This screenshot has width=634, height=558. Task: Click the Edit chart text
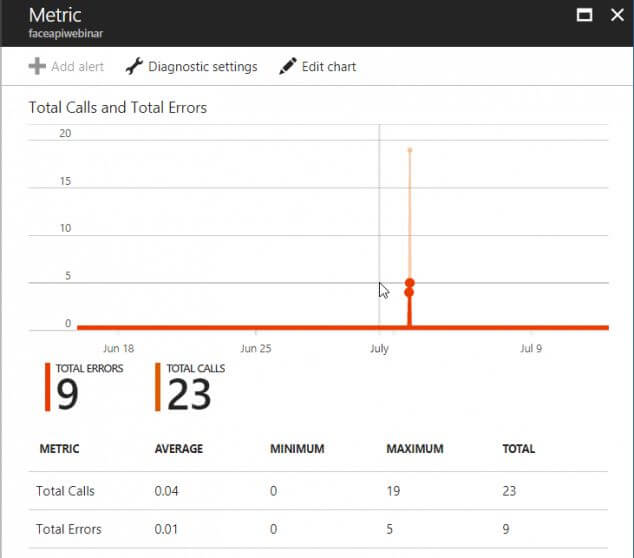point(329,67)
